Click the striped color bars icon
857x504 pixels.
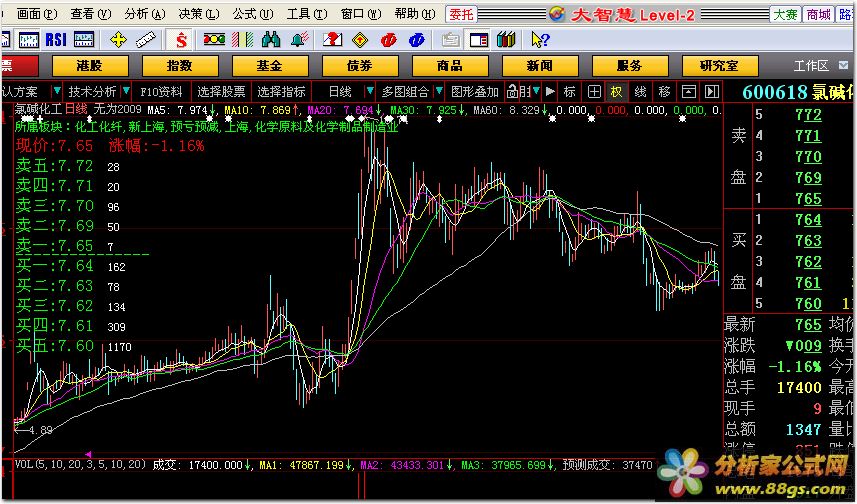tap(243, 40)
